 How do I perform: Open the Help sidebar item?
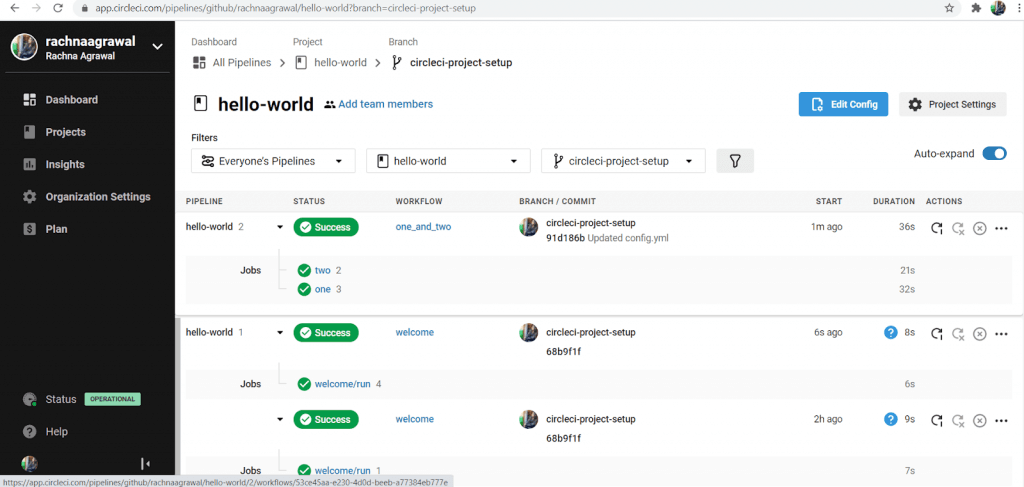point(45,432)
